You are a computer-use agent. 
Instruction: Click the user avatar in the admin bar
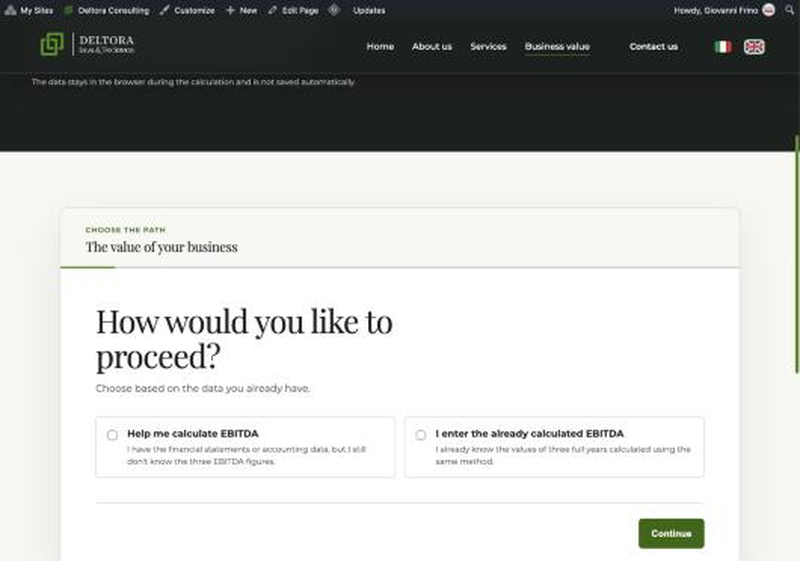tap(768, 10)
